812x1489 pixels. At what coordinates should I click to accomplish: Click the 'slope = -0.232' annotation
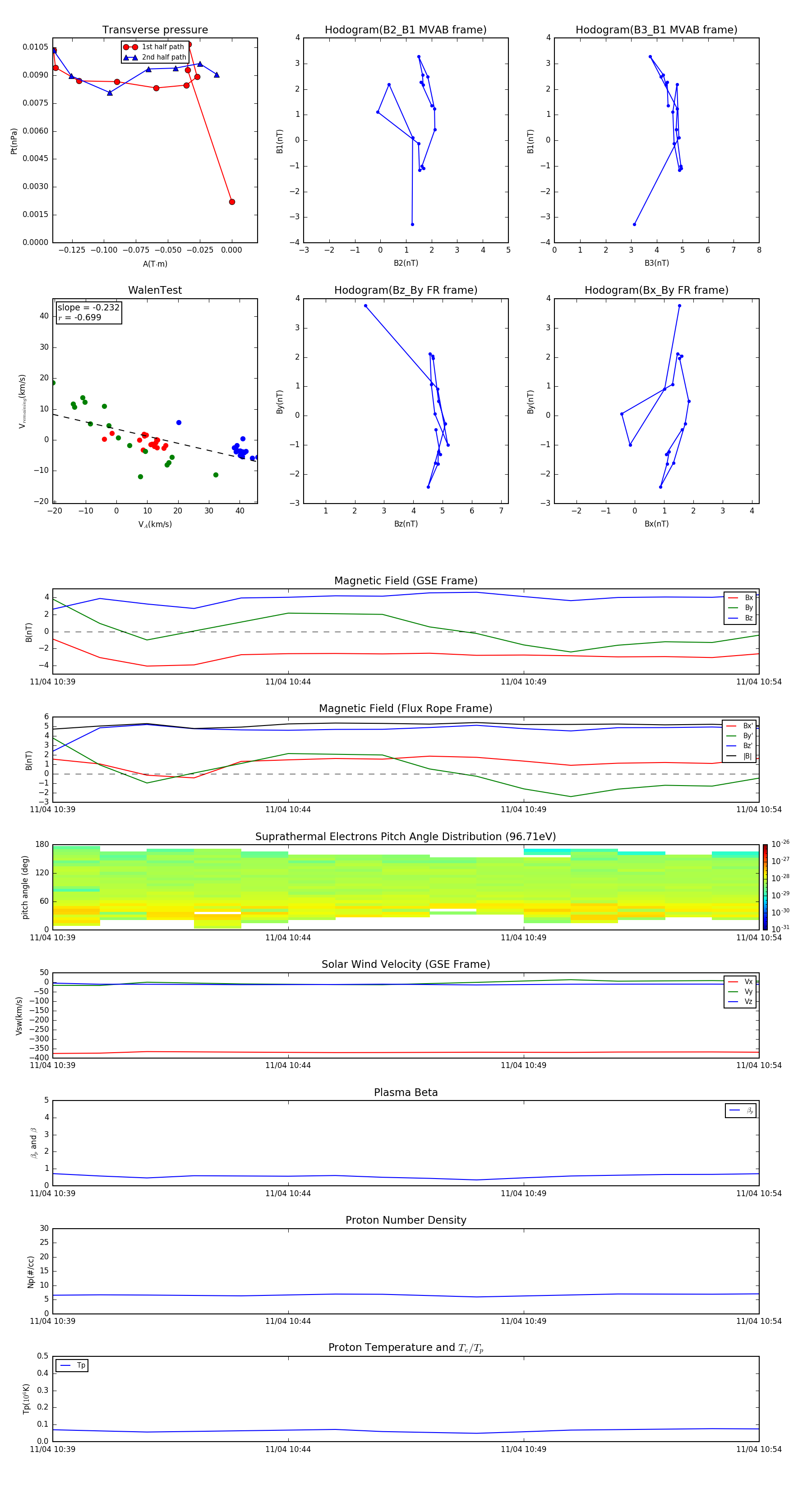(x=88, y=308)
